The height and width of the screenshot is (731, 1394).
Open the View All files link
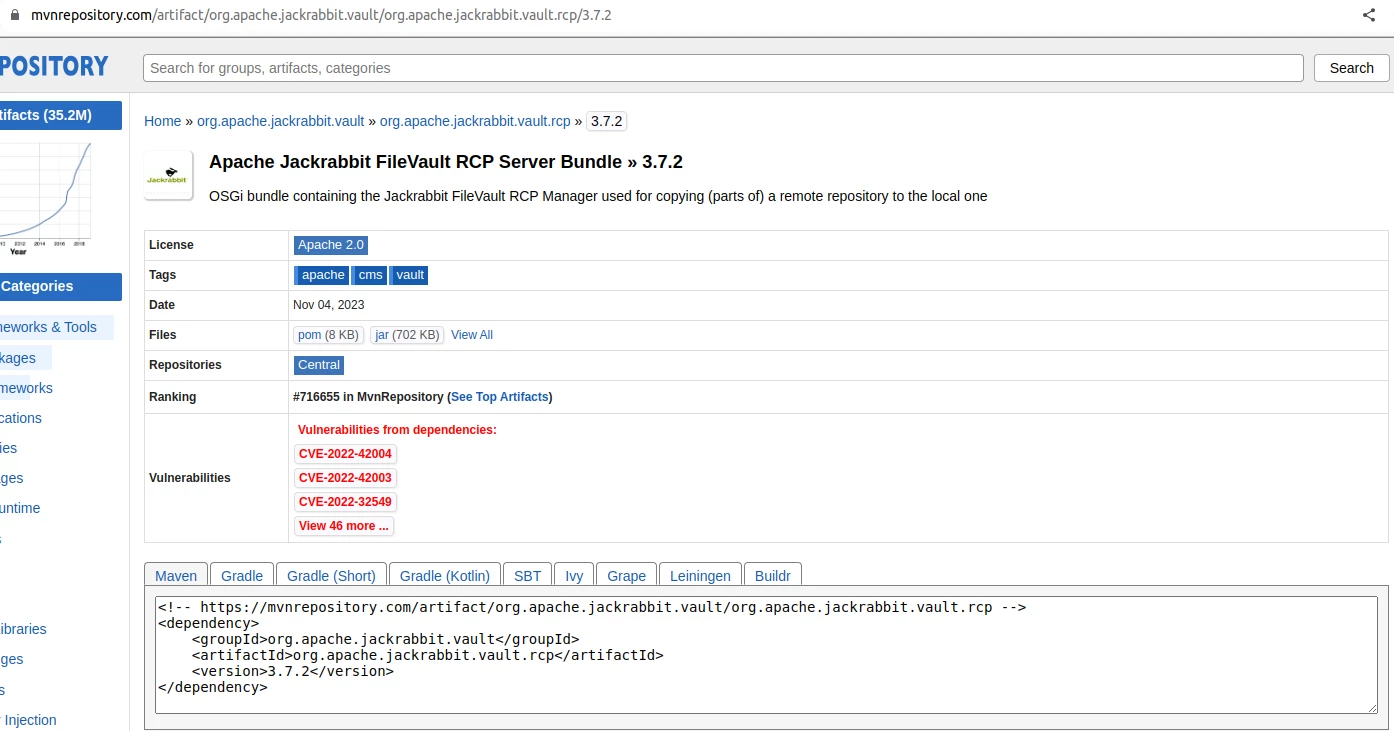[x=472, y=335]
